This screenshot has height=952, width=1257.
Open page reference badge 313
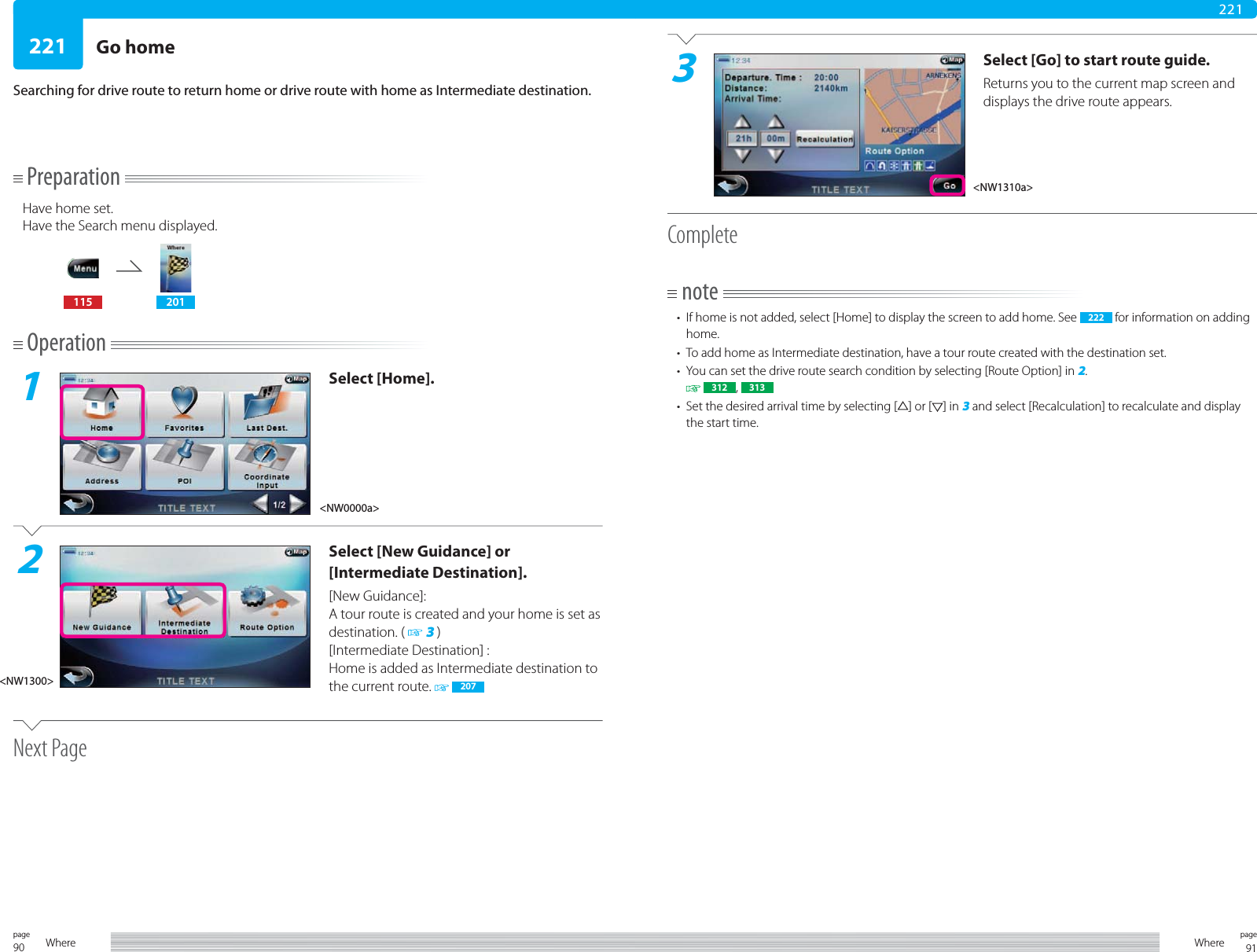pyautogui.click(x=757, y=388)
